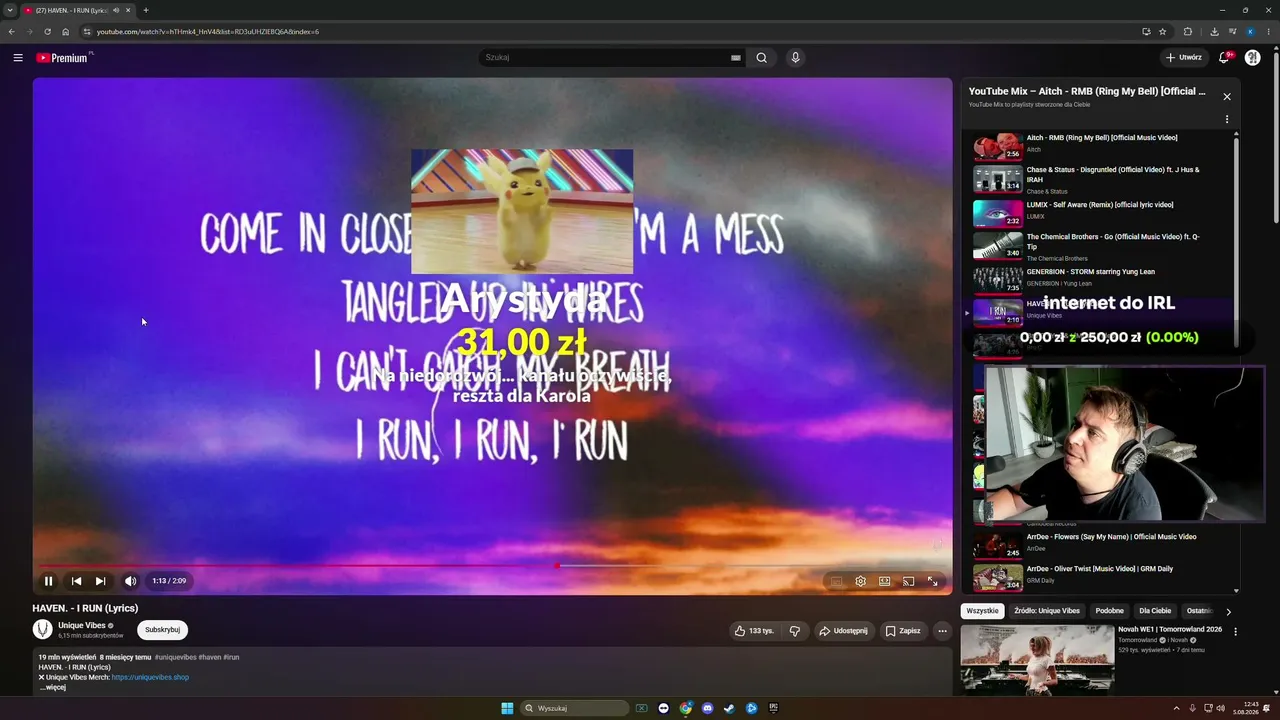Enter full screen mode
This screenshot has height=720, width=1280.
tap(932, 581)
